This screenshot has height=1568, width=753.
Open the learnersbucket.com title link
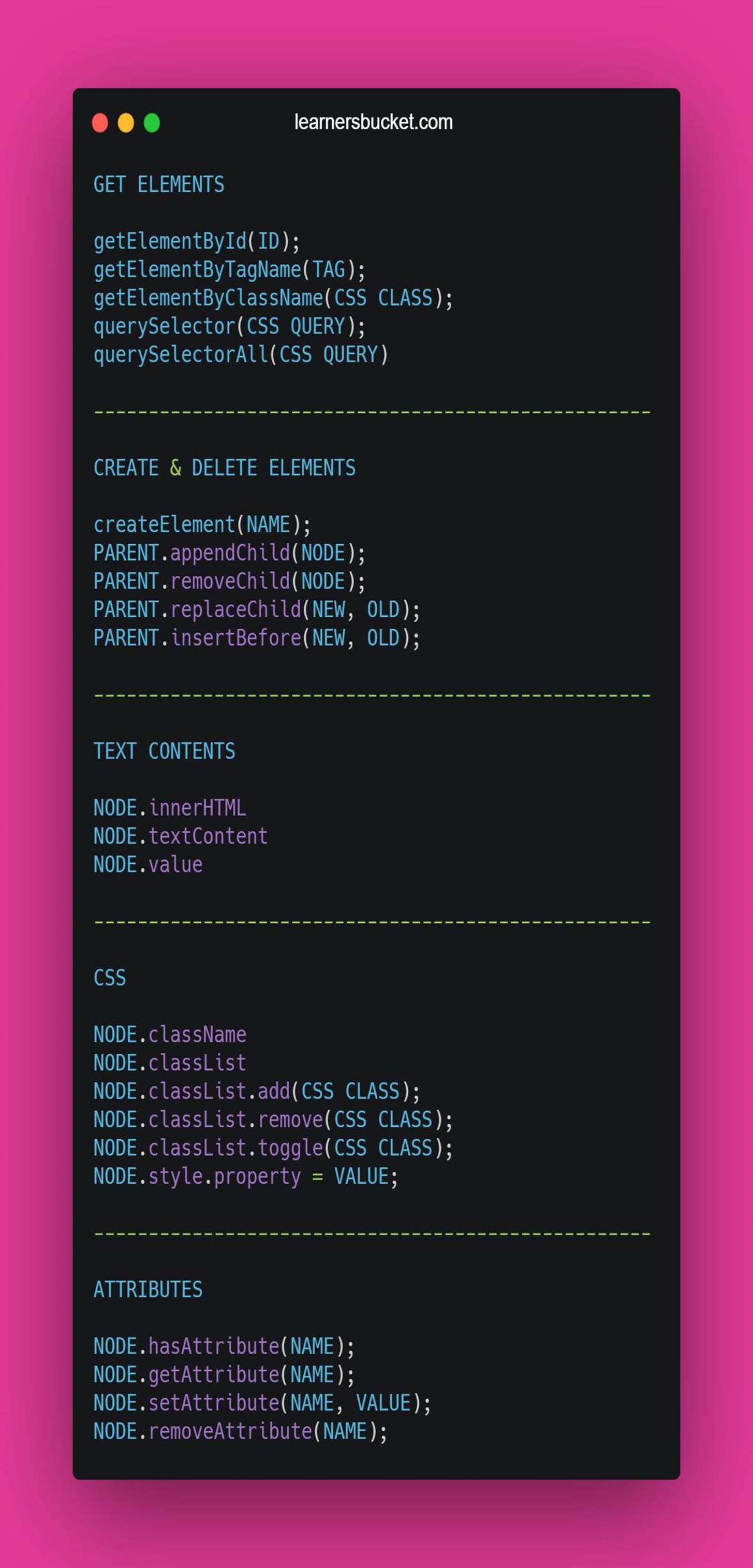(374, 122)
